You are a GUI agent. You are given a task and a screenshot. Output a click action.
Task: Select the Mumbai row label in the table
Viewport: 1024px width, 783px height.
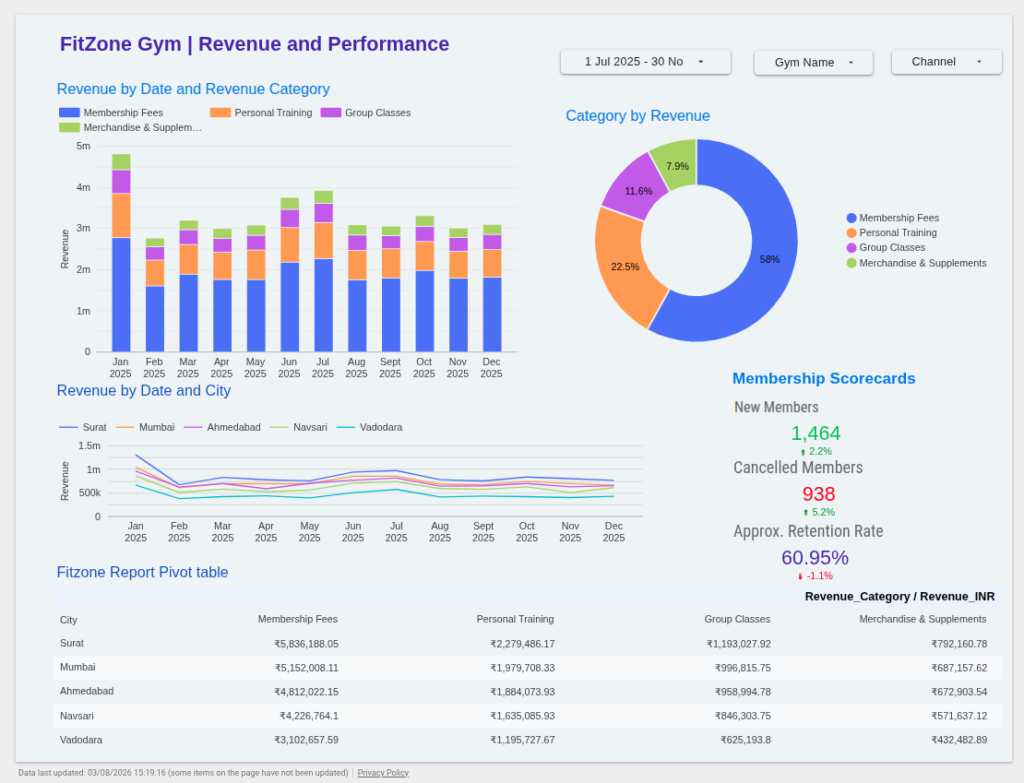pos(78,667)
